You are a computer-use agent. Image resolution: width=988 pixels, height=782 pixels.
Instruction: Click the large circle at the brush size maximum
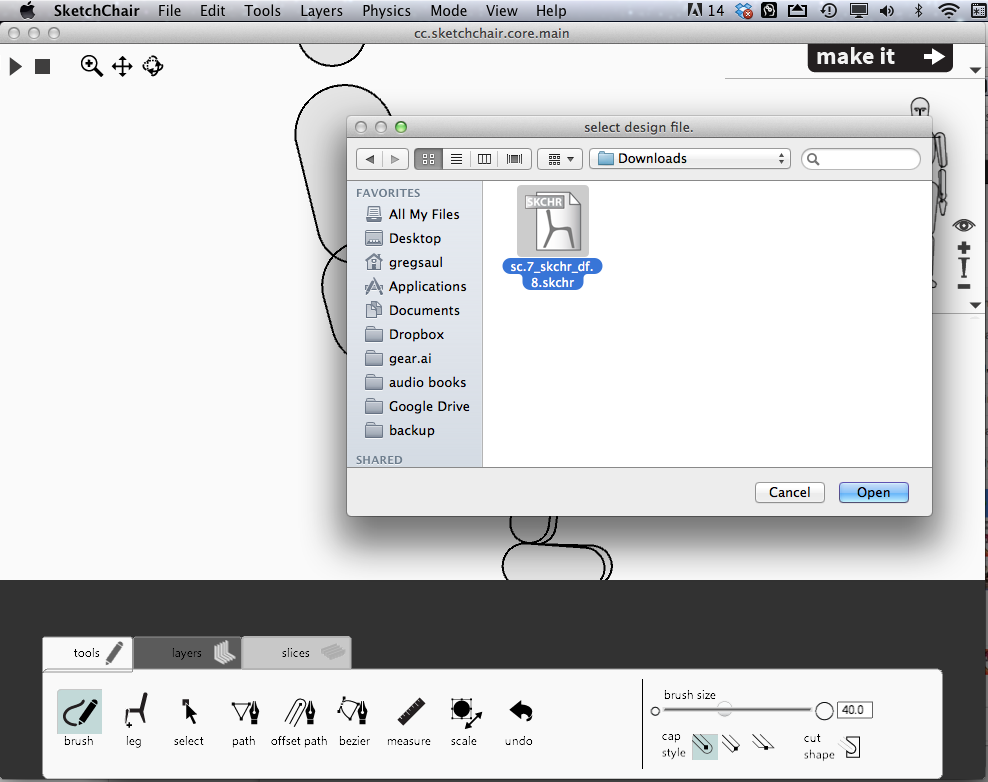click(x=824, y=711)
